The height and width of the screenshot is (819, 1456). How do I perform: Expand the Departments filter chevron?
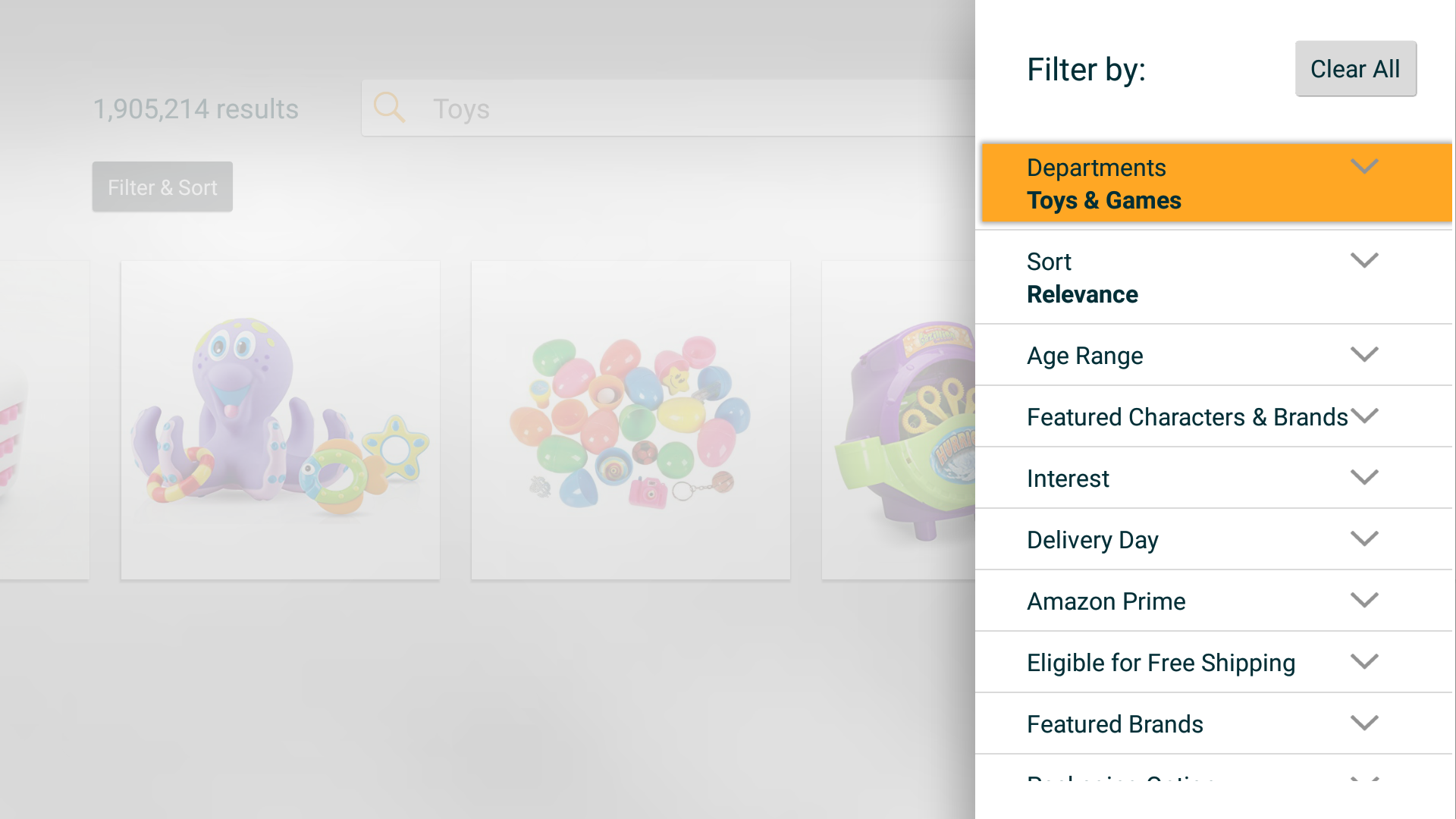coord(1364,166)
